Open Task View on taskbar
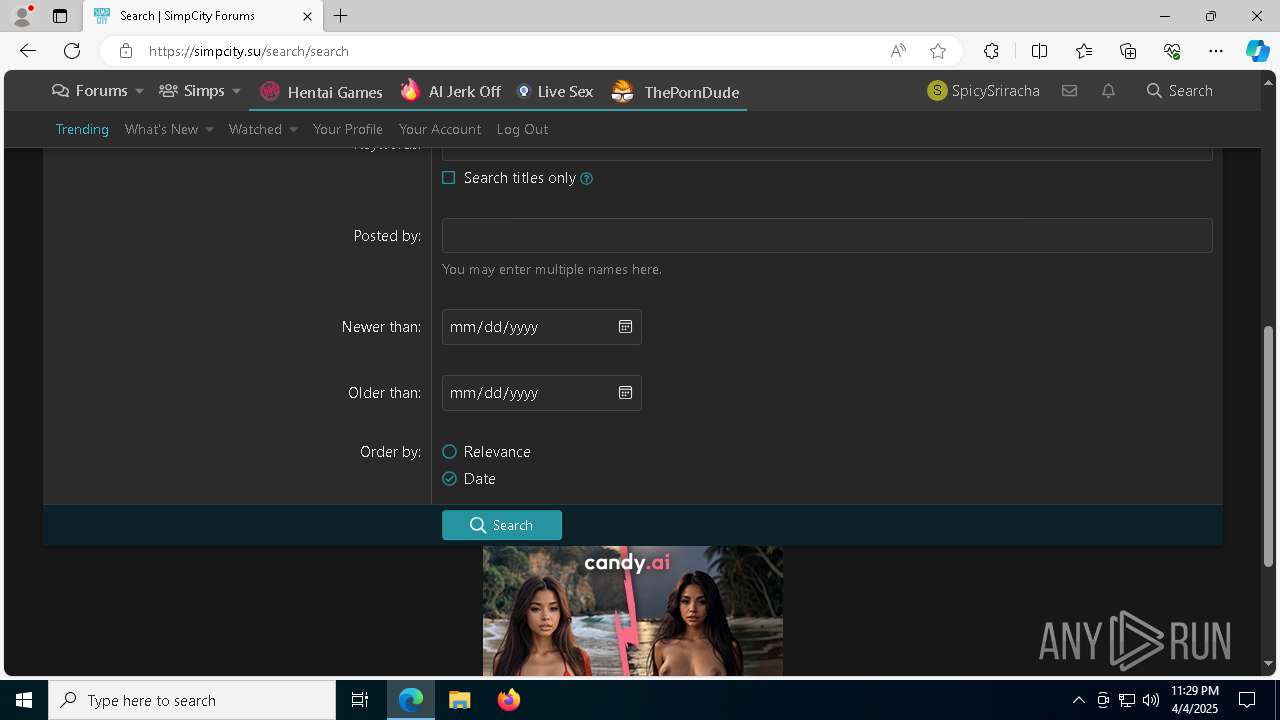 (x=360, y=700)
